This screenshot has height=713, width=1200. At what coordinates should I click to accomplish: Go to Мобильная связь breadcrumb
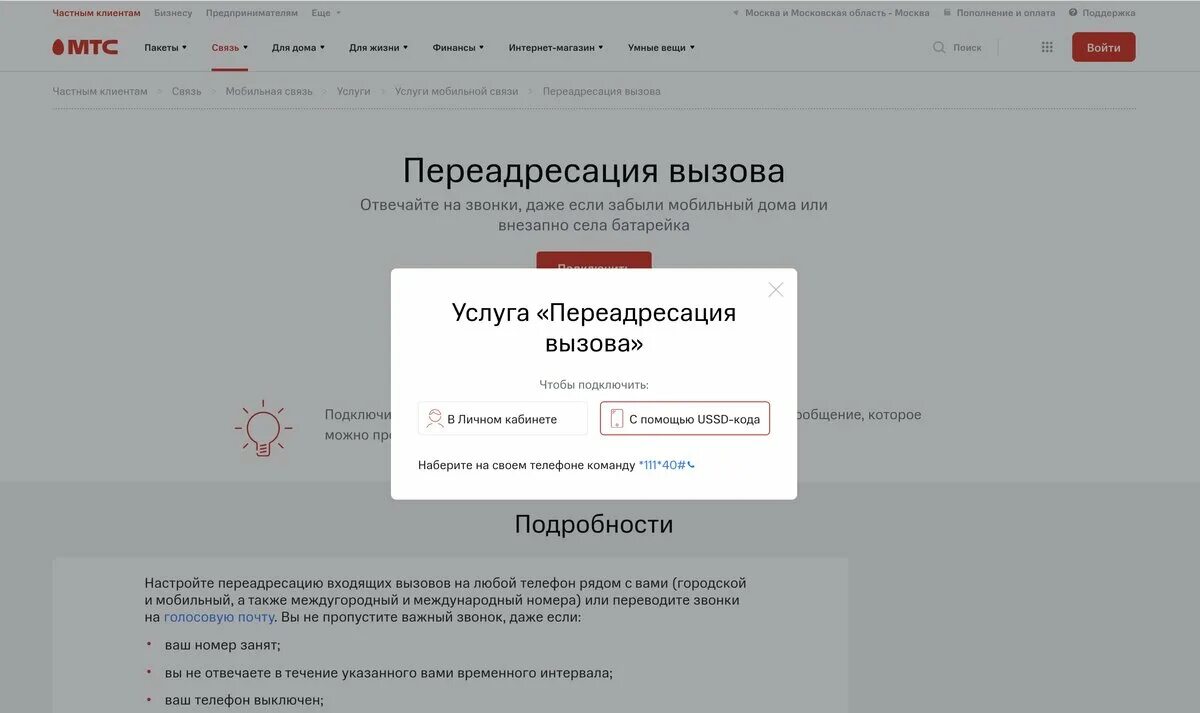pyautogui.click(x=269, y=91)
